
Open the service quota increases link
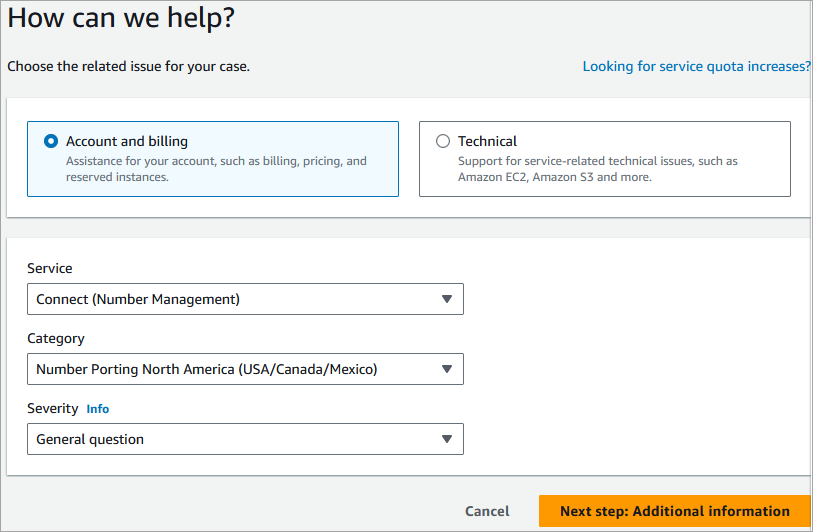696,67
